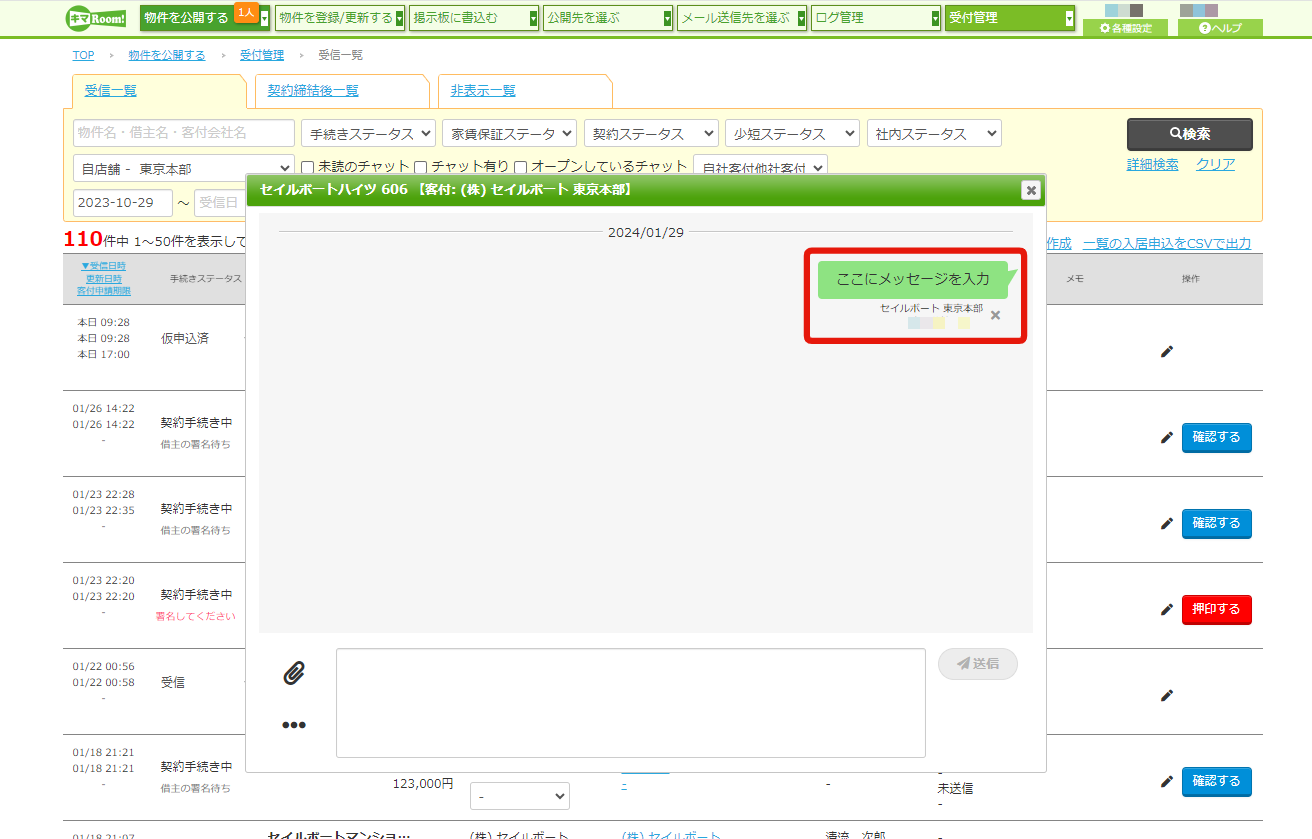Viewport: 1312px width, 839px height.
Task: Open 契約ステータス dropdown
Action: pos(651,133)
